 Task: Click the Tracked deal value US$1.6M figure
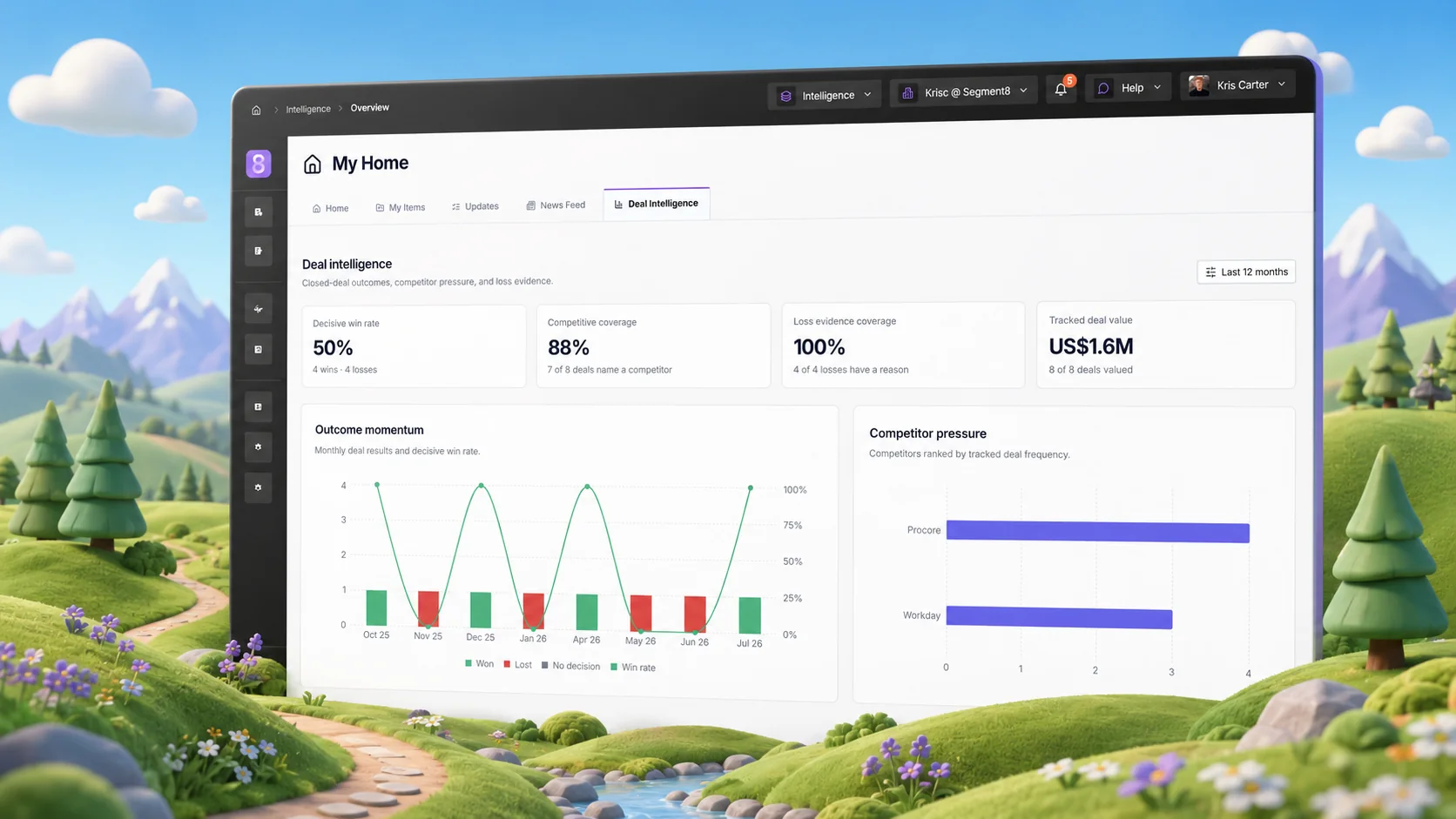[x=1091, y=346]
